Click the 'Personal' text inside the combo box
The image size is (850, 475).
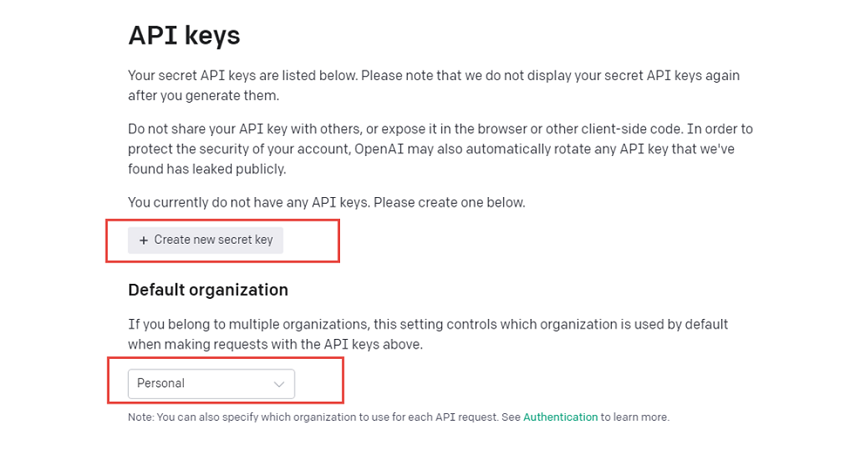click(x=161, y=383)
